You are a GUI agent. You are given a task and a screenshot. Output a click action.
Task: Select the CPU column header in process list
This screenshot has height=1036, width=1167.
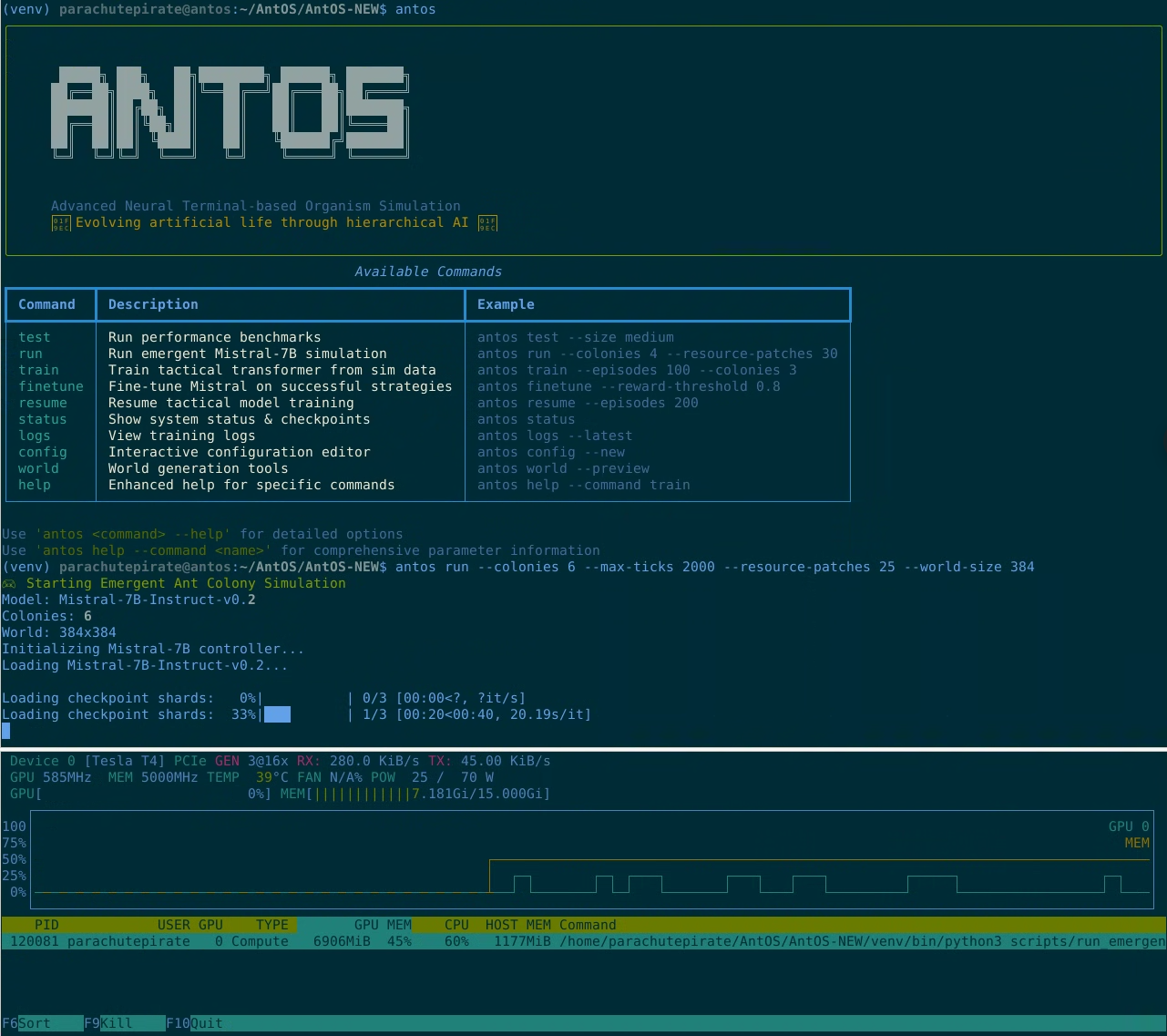(x=456, y=925)
